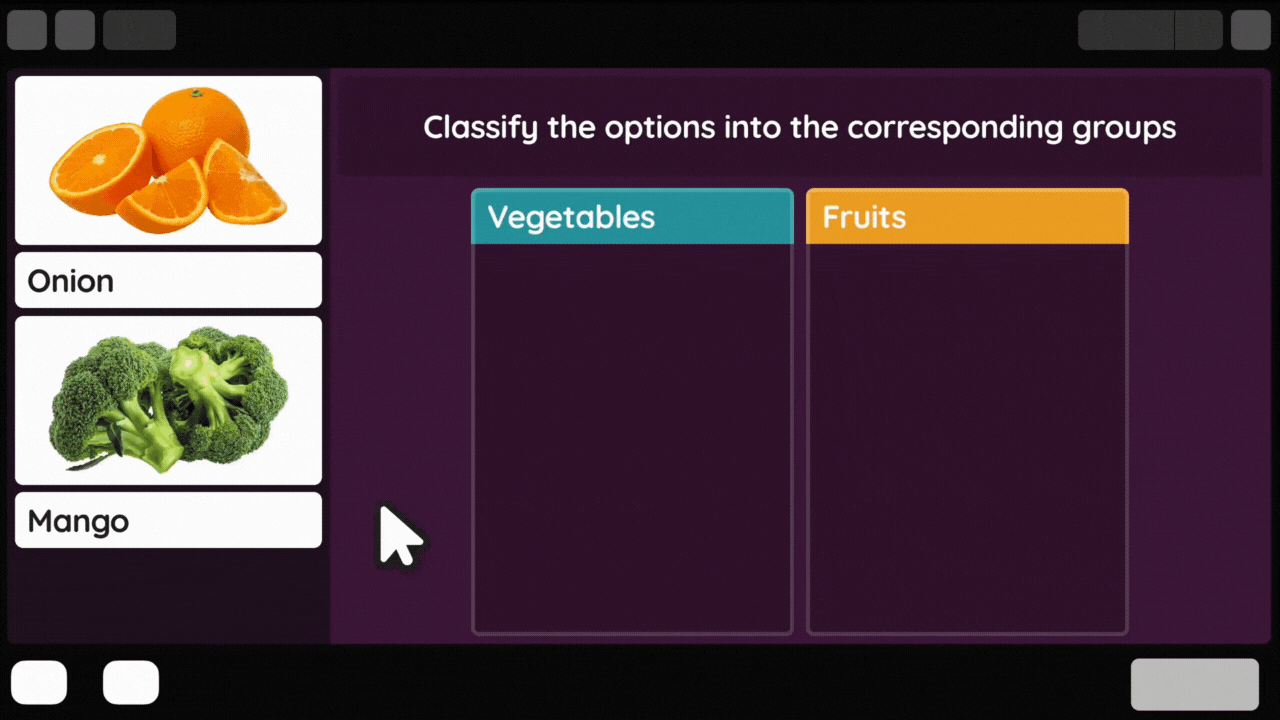Screen dimensions: 1280x720
Task: Click the wide segment of the top-right split button
Action: point(1126,30)
